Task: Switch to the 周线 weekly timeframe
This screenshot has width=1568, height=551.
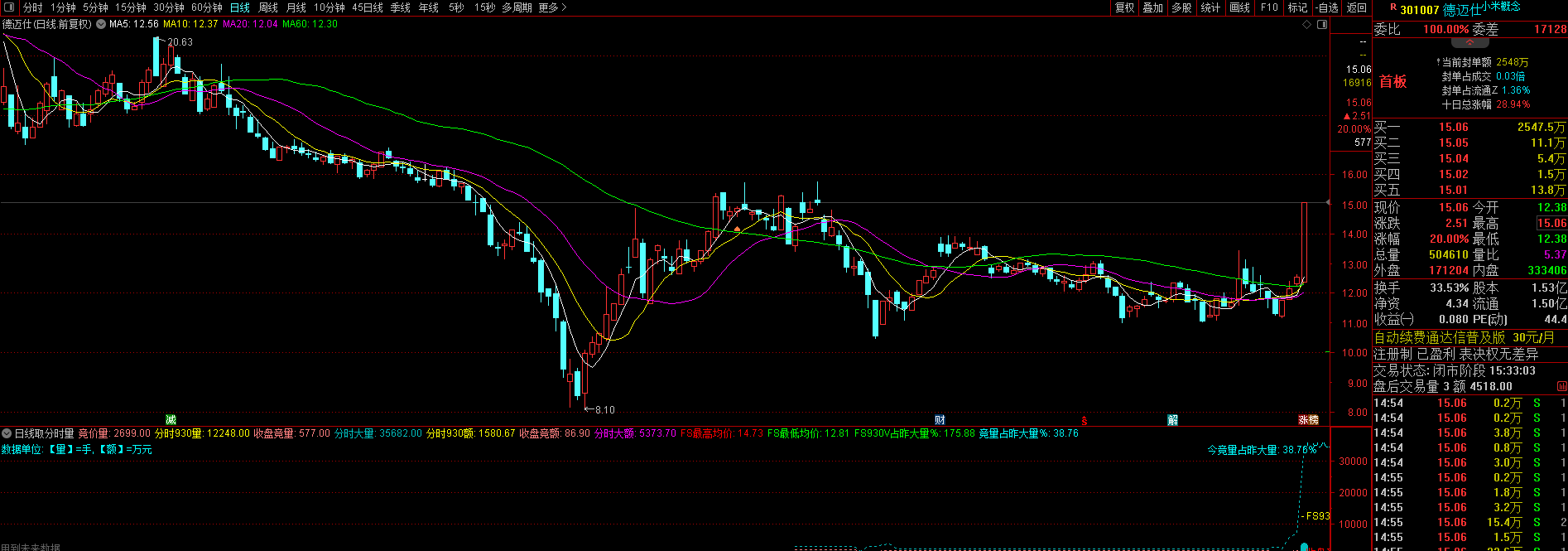Action: [268, 7]
